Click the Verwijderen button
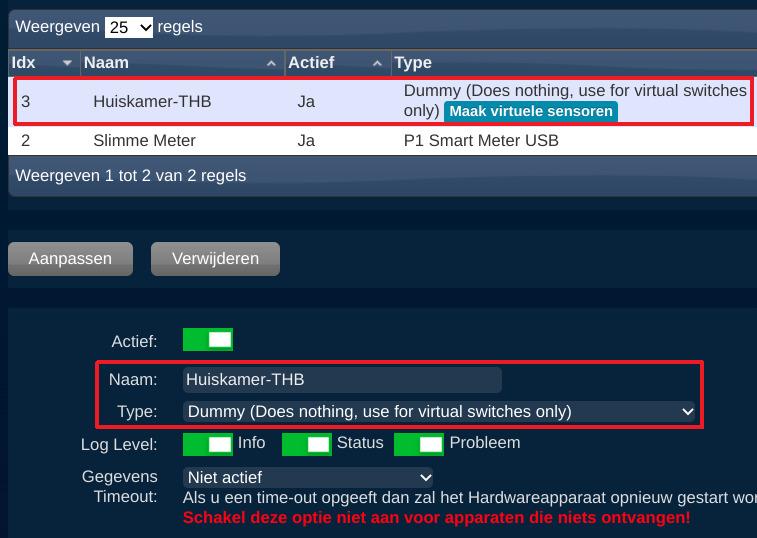The width and height of the screenshot is (757, 538). (x=215, y=259)
